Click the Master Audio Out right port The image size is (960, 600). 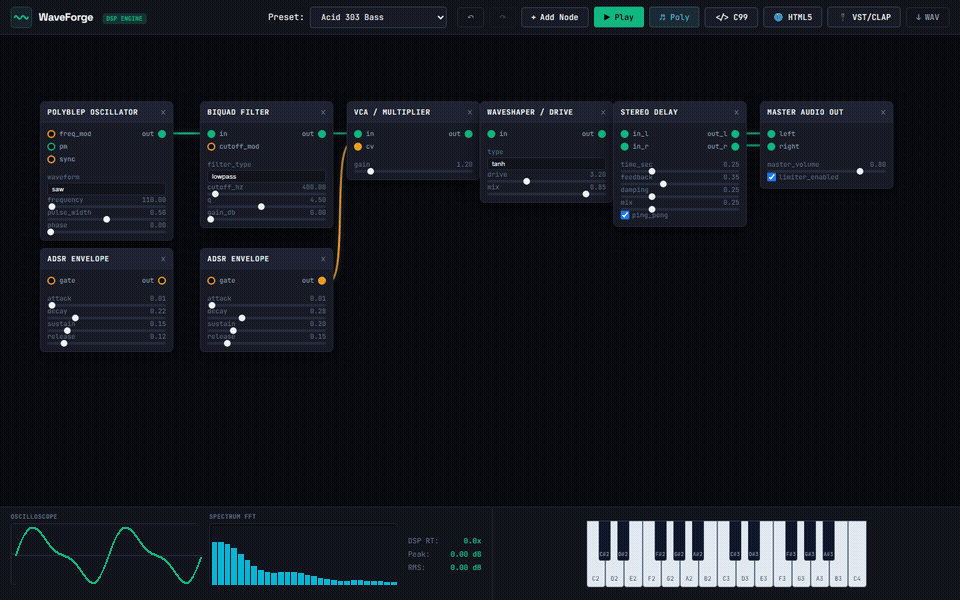[771, 147]
